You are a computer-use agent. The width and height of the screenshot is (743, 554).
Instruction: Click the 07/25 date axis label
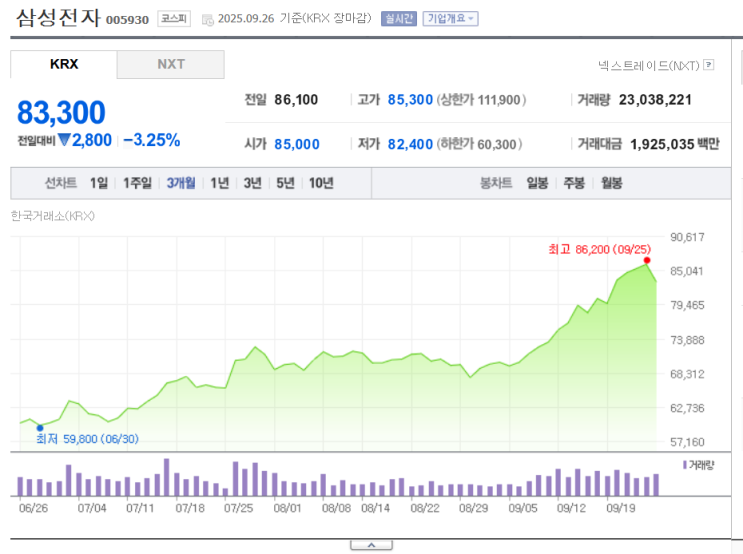point(238,508)
